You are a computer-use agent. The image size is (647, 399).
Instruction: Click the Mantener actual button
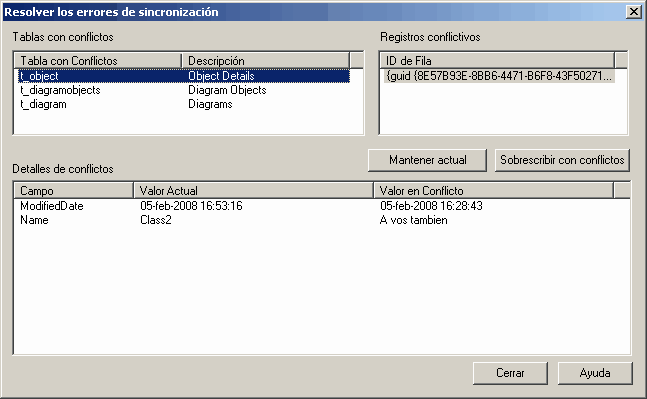[x=427, y=160]
